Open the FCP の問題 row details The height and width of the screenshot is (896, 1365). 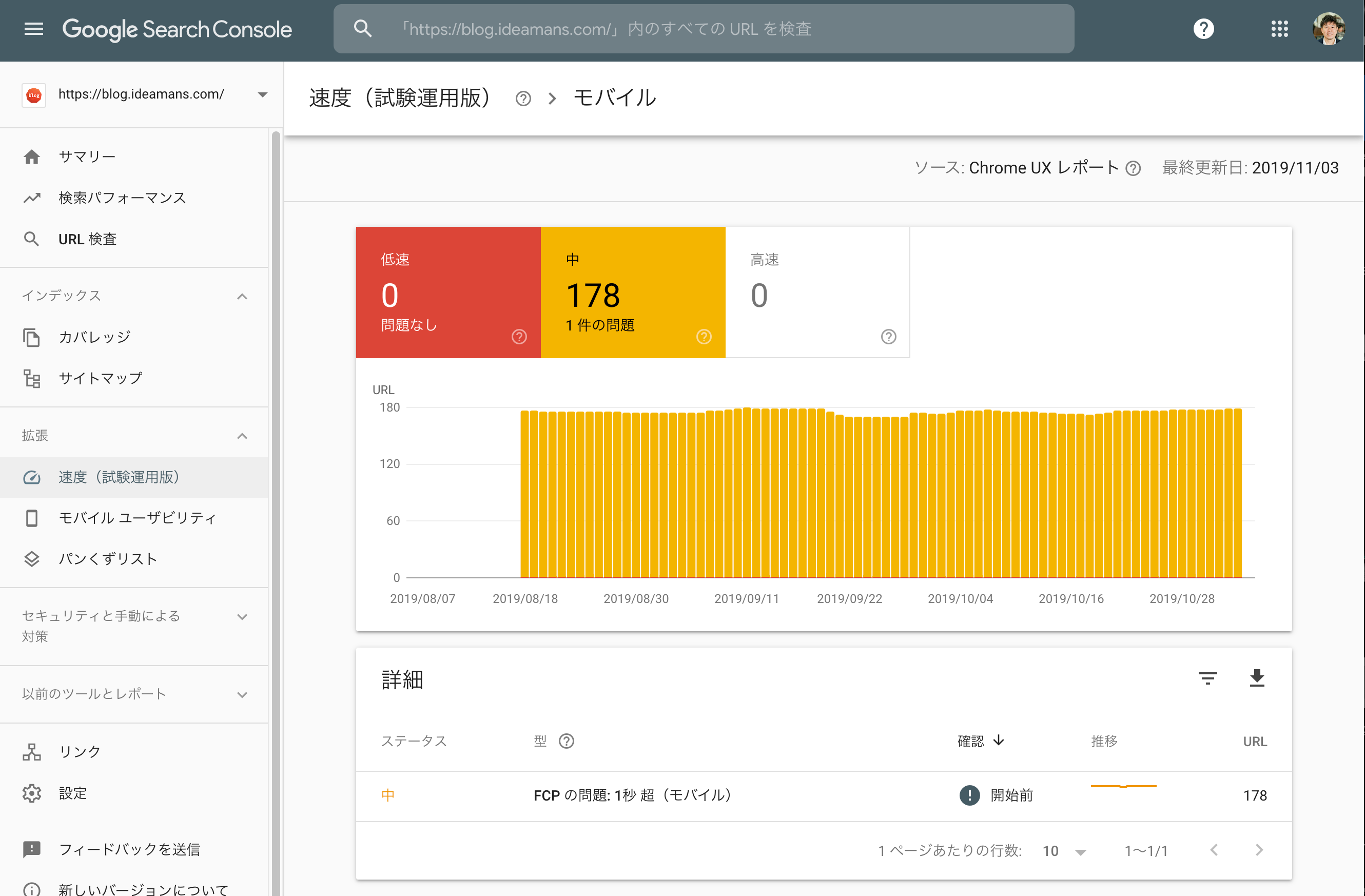(x=824, y=795)
